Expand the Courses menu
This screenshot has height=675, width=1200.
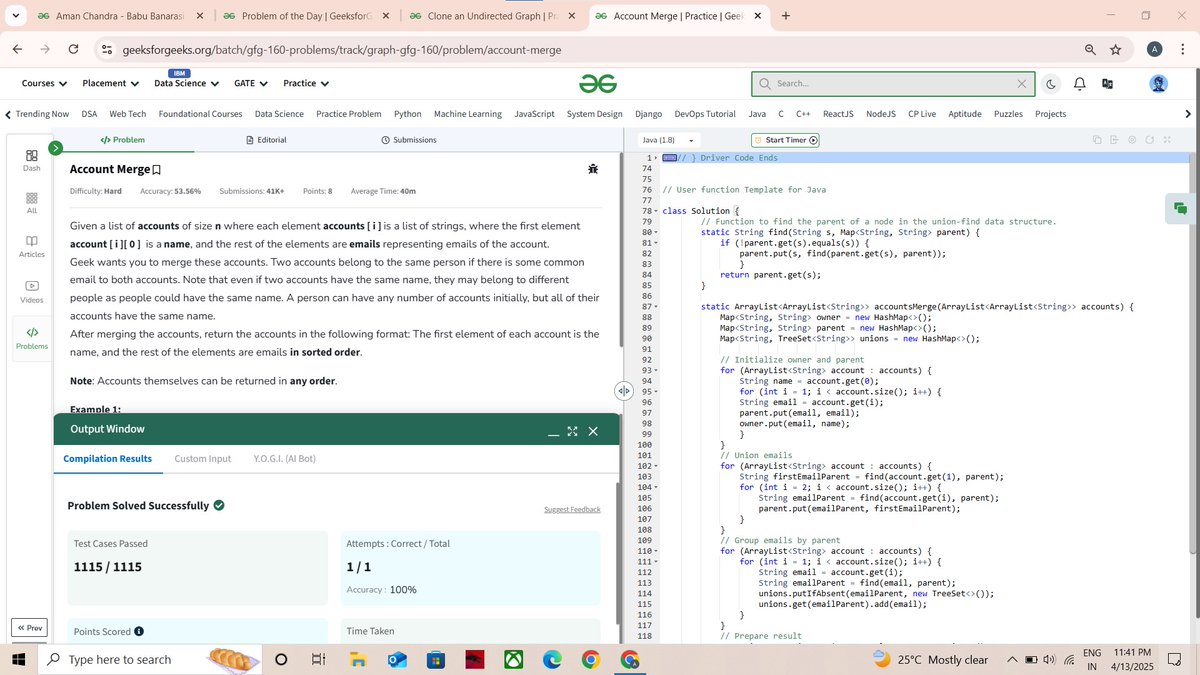(x=44, y=83)
